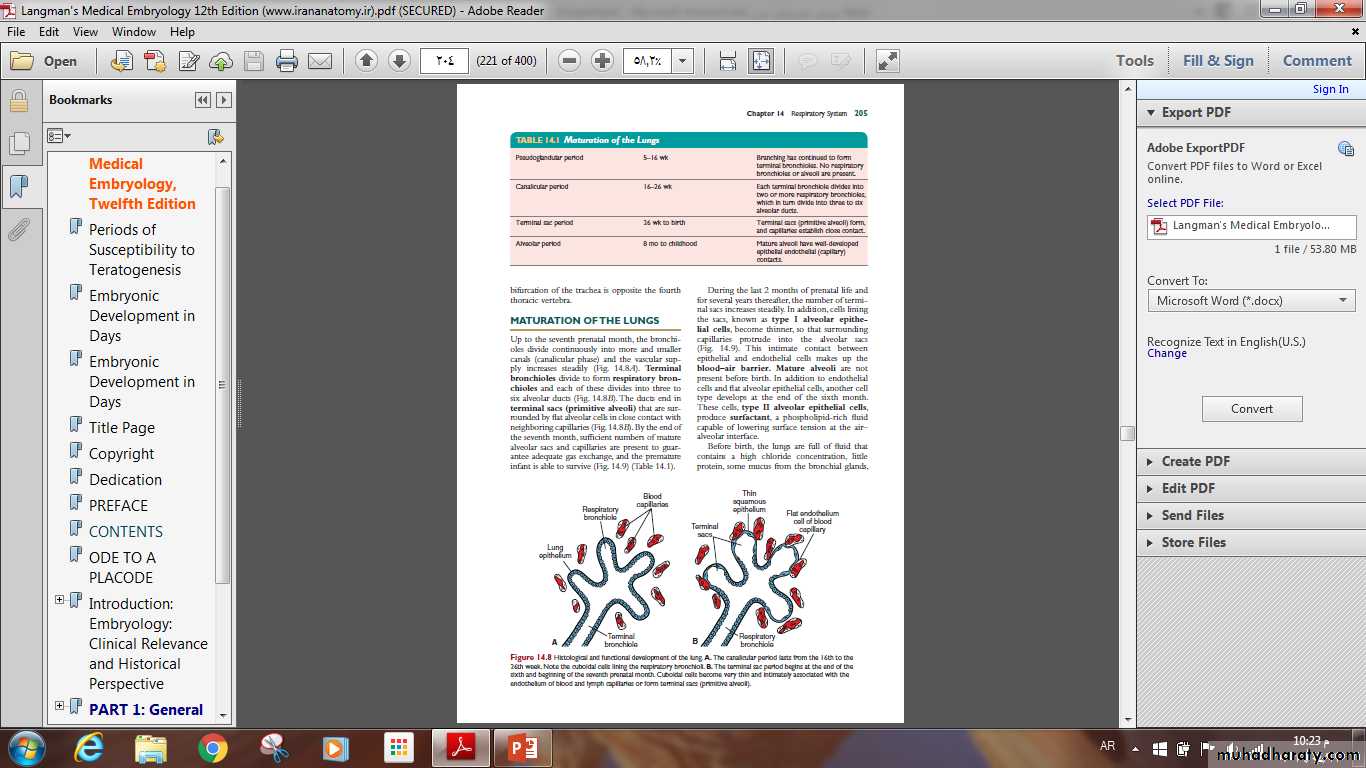
Task: Open the zoom percentage dropdown
Action: click(x=683, y=61)
